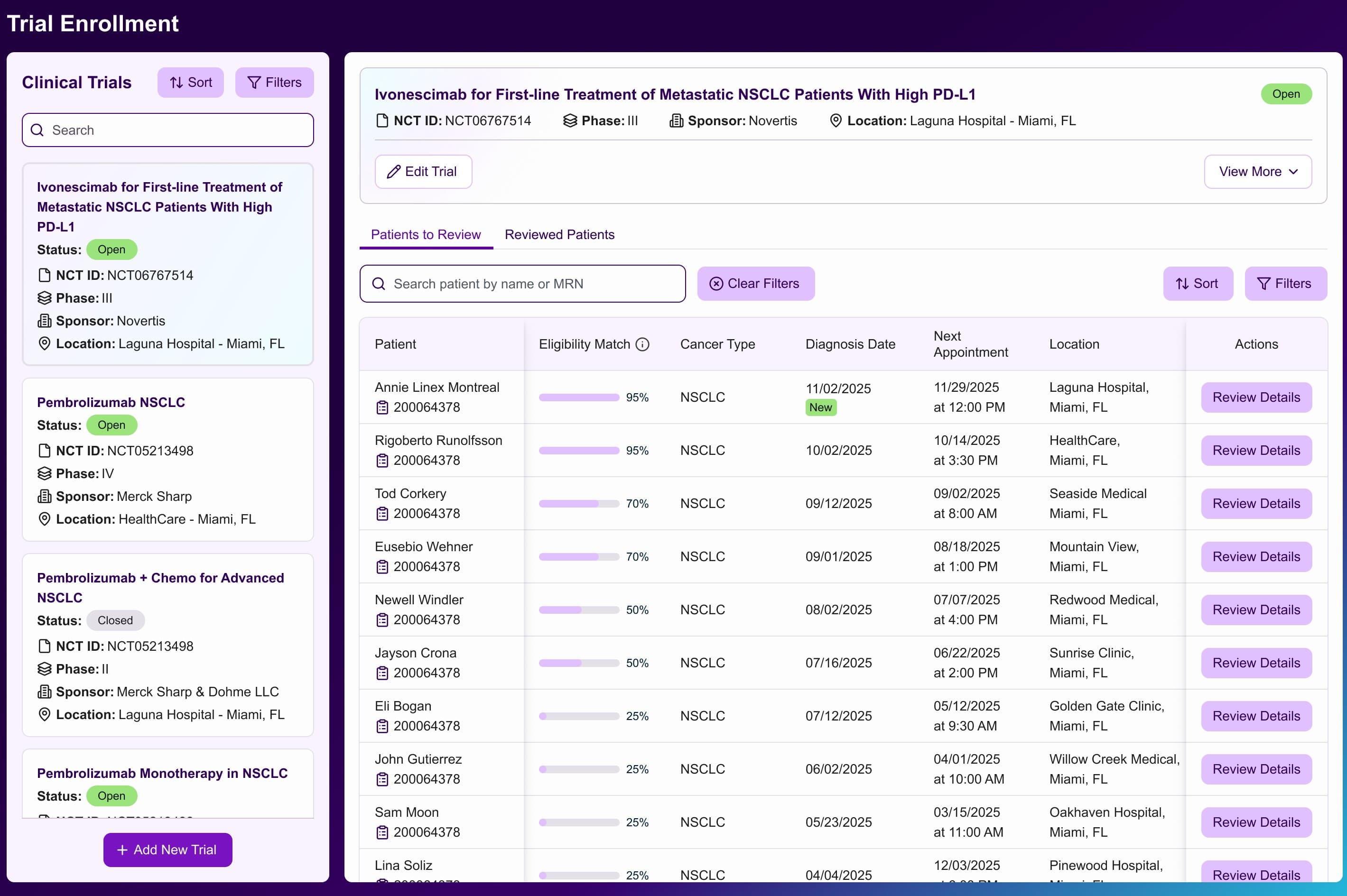
Task: Click MRN clipboard icon under Tod Corkery
Action: tap(382, 514)
